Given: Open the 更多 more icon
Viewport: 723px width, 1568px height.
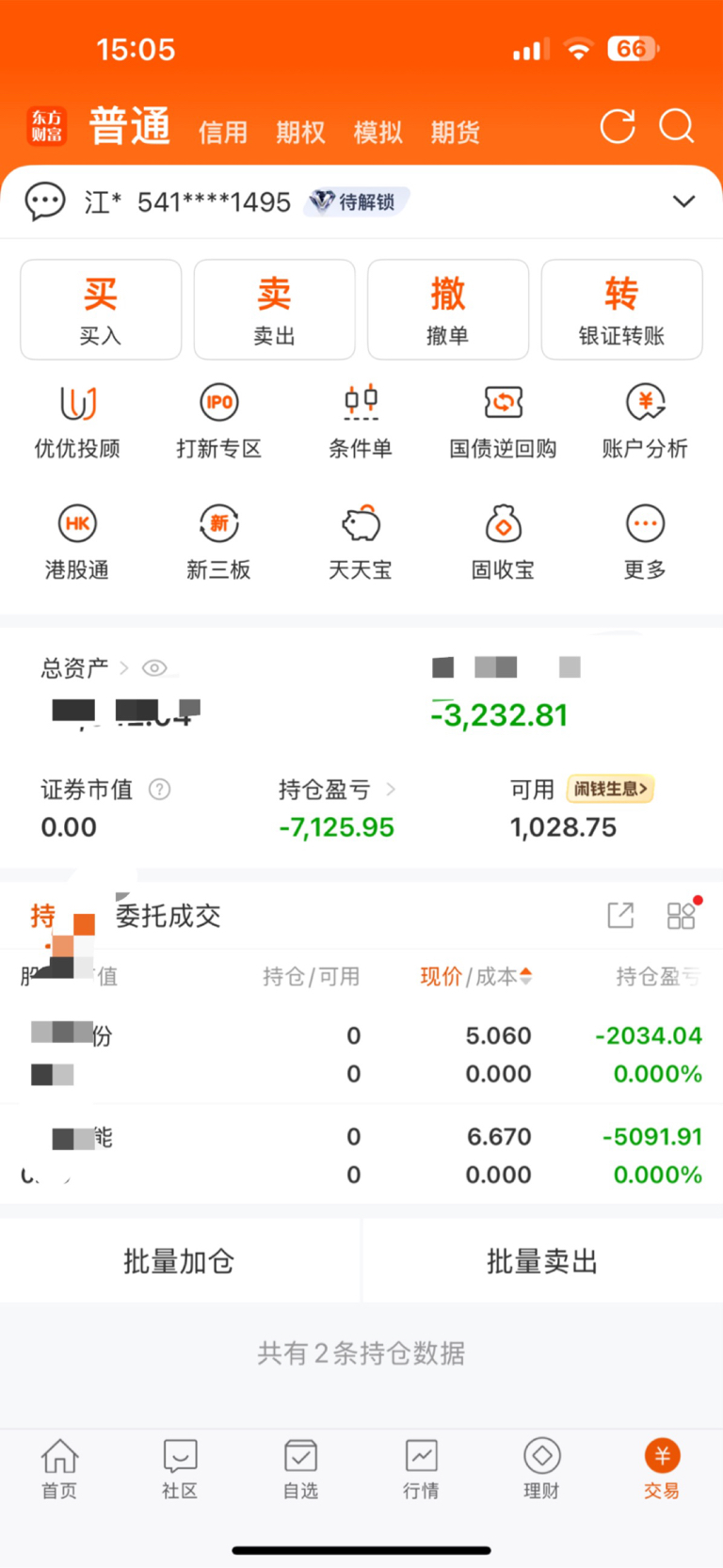Looking at the screenshot, I should click(645, 524).
